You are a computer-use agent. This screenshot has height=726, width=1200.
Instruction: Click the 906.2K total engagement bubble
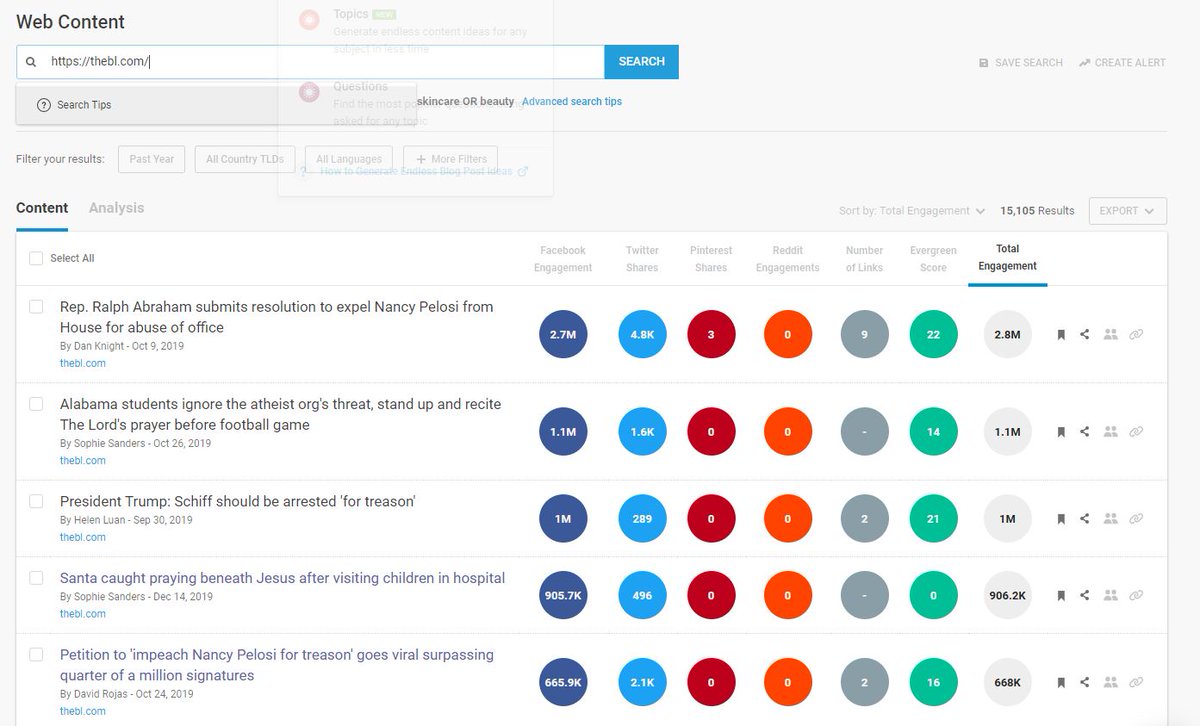(1007, 596)
